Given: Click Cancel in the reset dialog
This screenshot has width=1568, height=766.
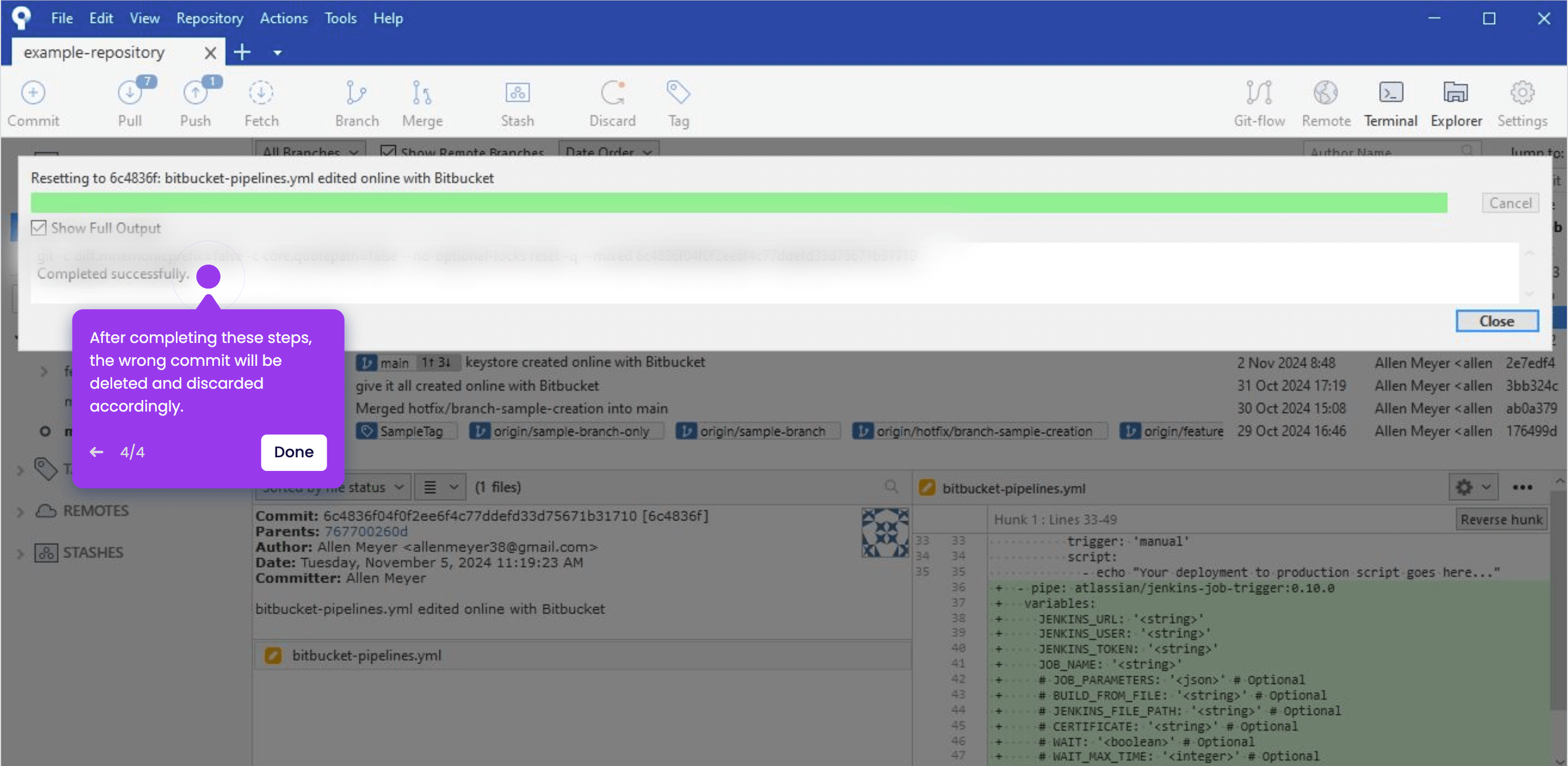Looking at the screenshot, I should (1510, 203).
